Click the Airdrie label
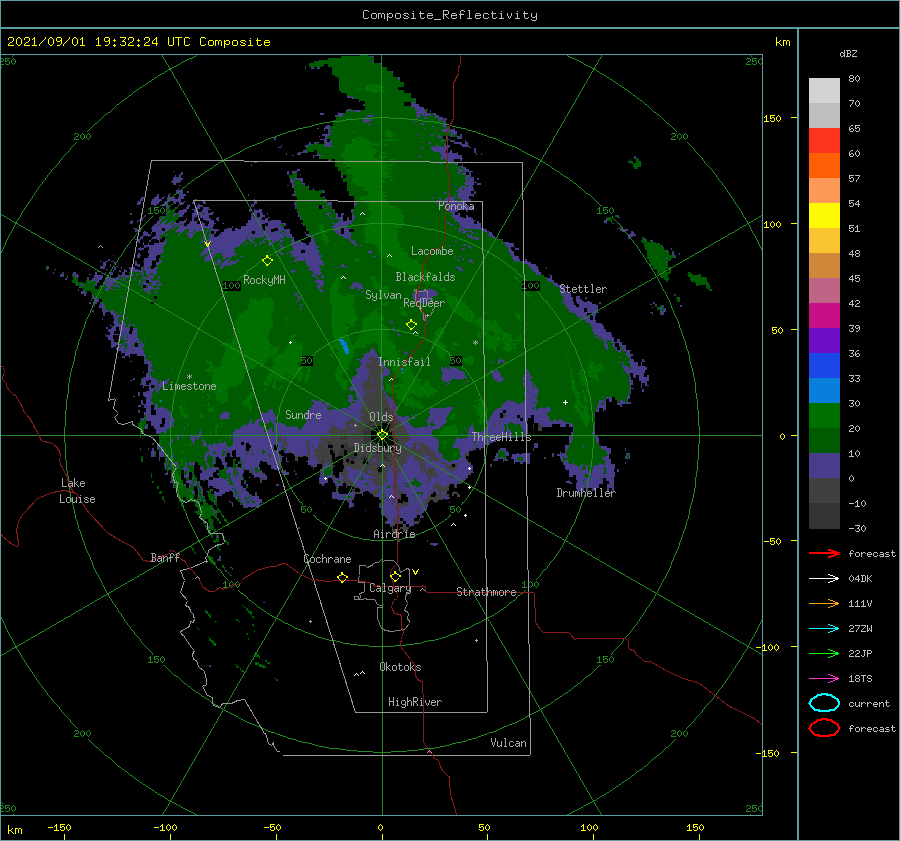This screenshot has width=900, height=841. tap(394, 534)
